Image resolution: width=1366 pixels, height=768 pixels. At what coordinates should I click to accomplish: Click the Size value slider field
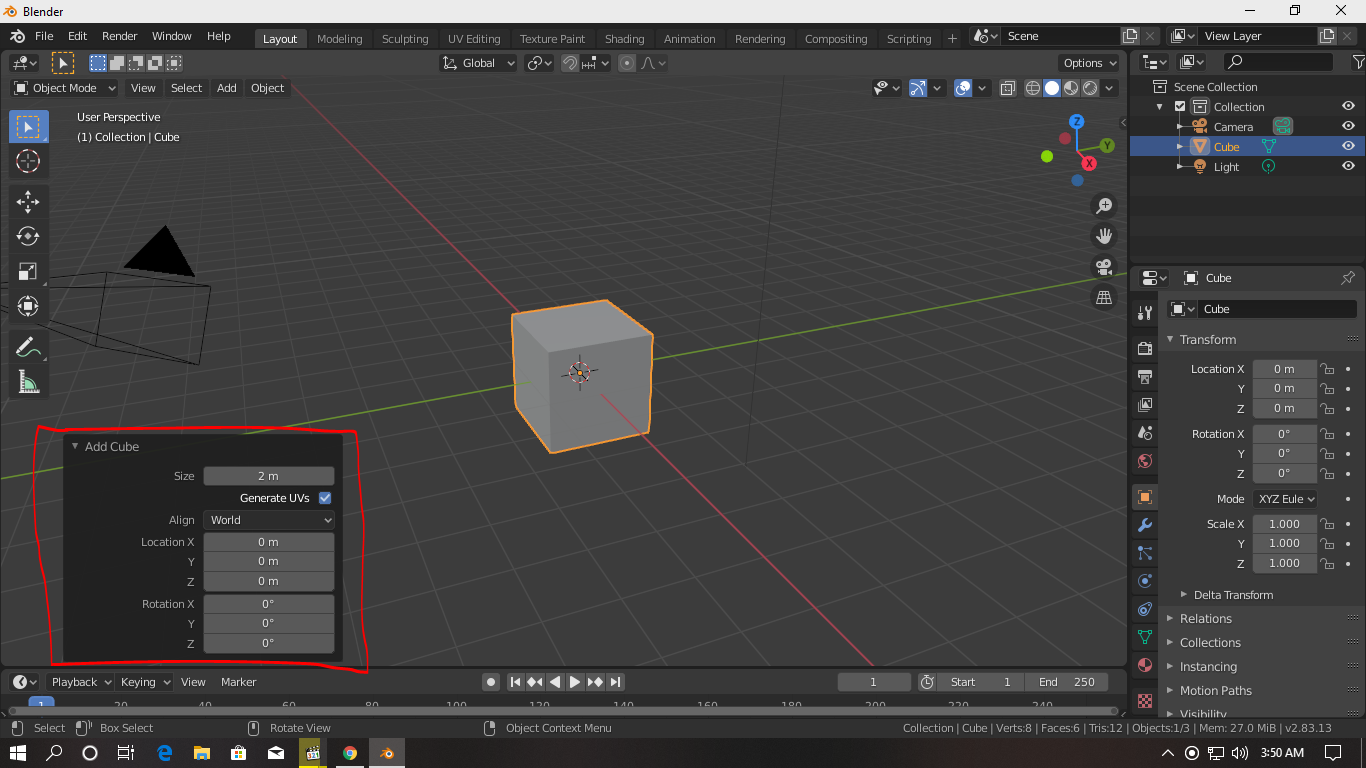pos(269,476)
